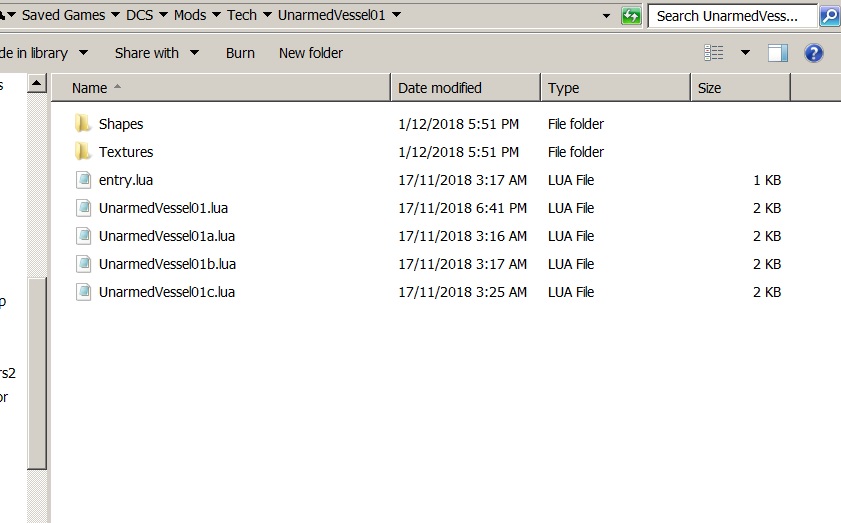Click the green refresh button in address bar
The image size is (841, 523).
click(631, 16)
